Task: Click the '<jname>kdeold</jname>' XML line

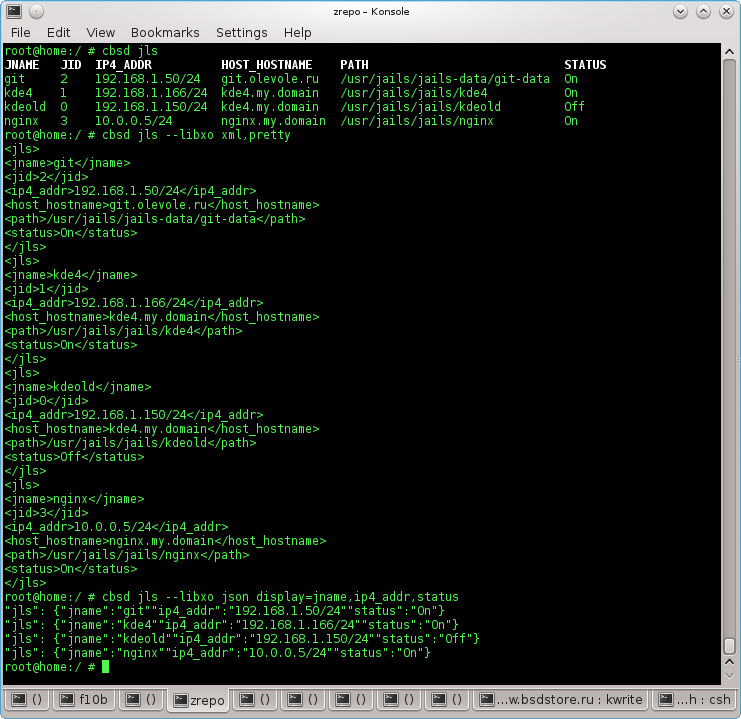Action: coord(78,387)
